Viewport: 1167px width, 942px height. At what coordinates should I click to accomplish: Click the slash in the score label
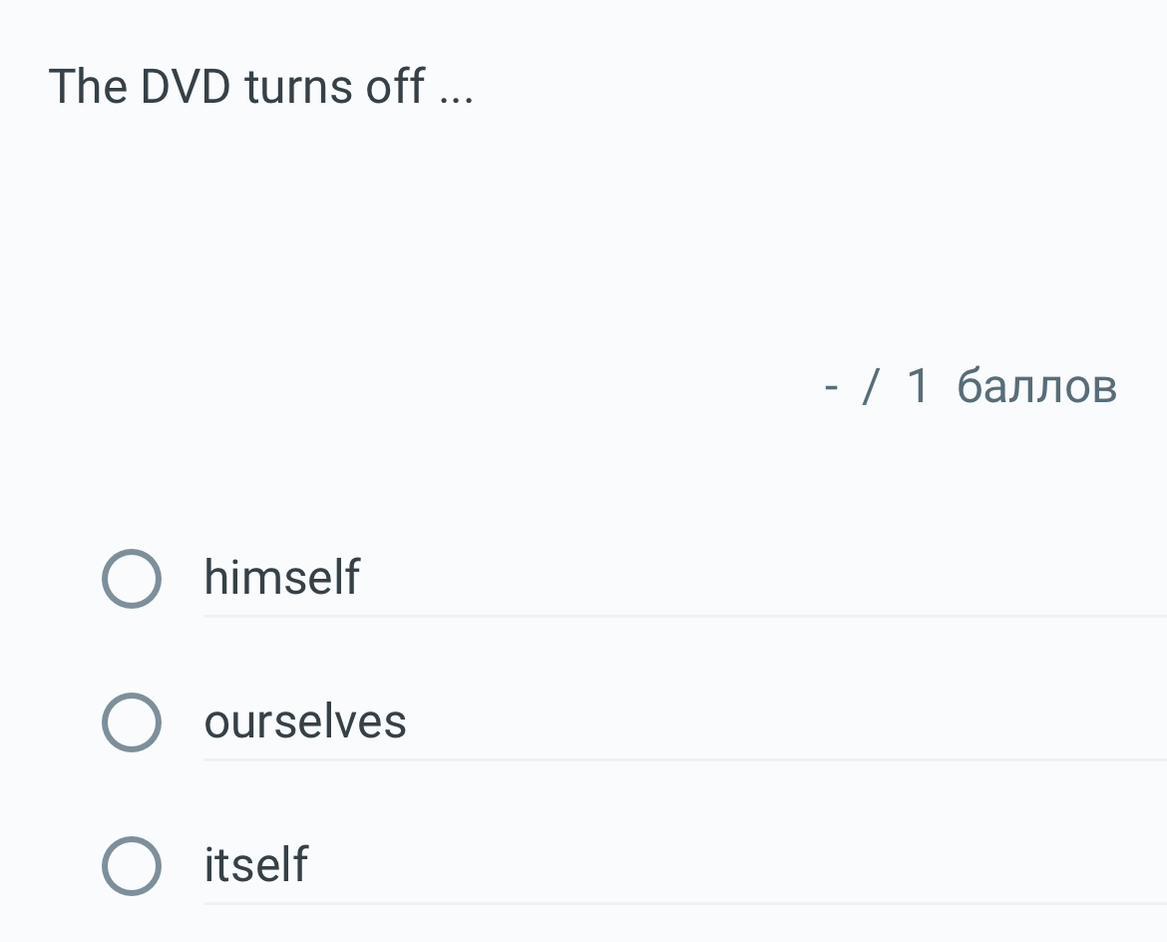tap(871, 386)
